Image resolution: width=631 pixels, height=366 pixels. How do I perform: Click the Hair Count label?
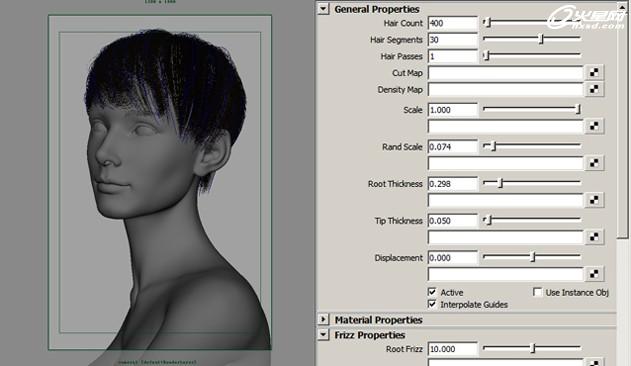[403, 23]
